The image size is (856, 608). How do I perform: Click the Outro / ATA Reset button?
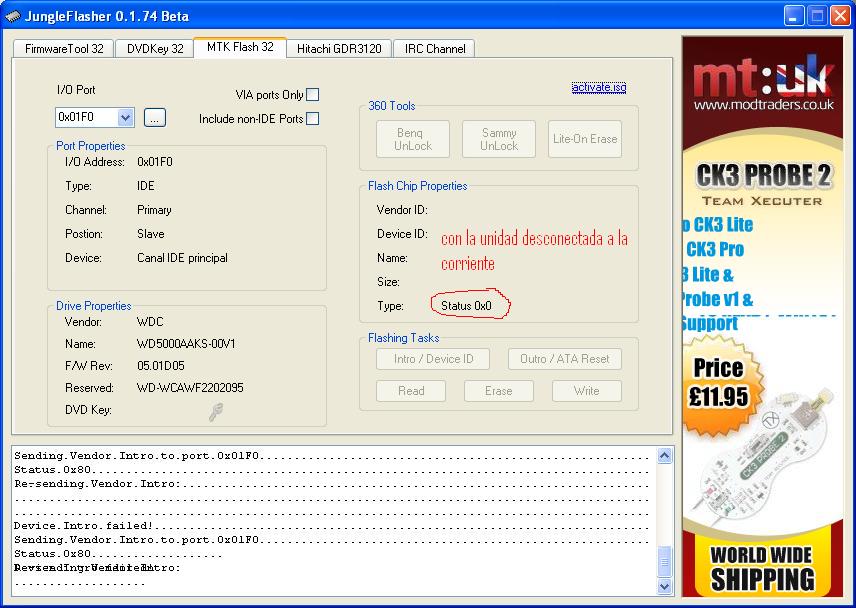[x=565, y=359]
